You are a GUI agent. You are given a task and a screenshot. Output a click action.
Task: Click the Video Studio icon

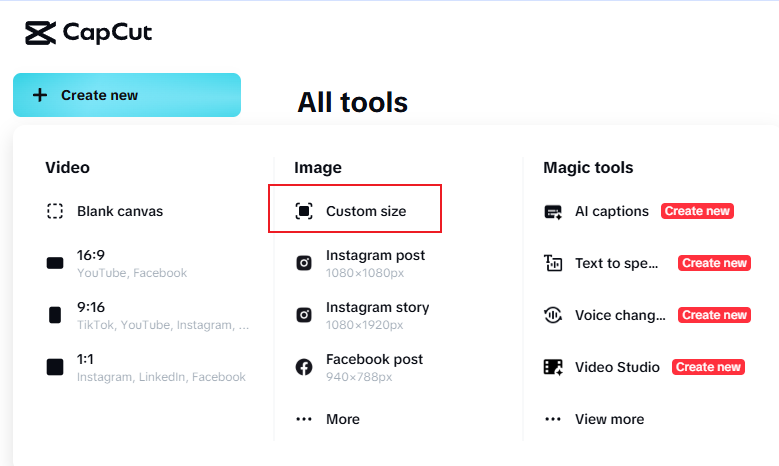pos(553,367)
